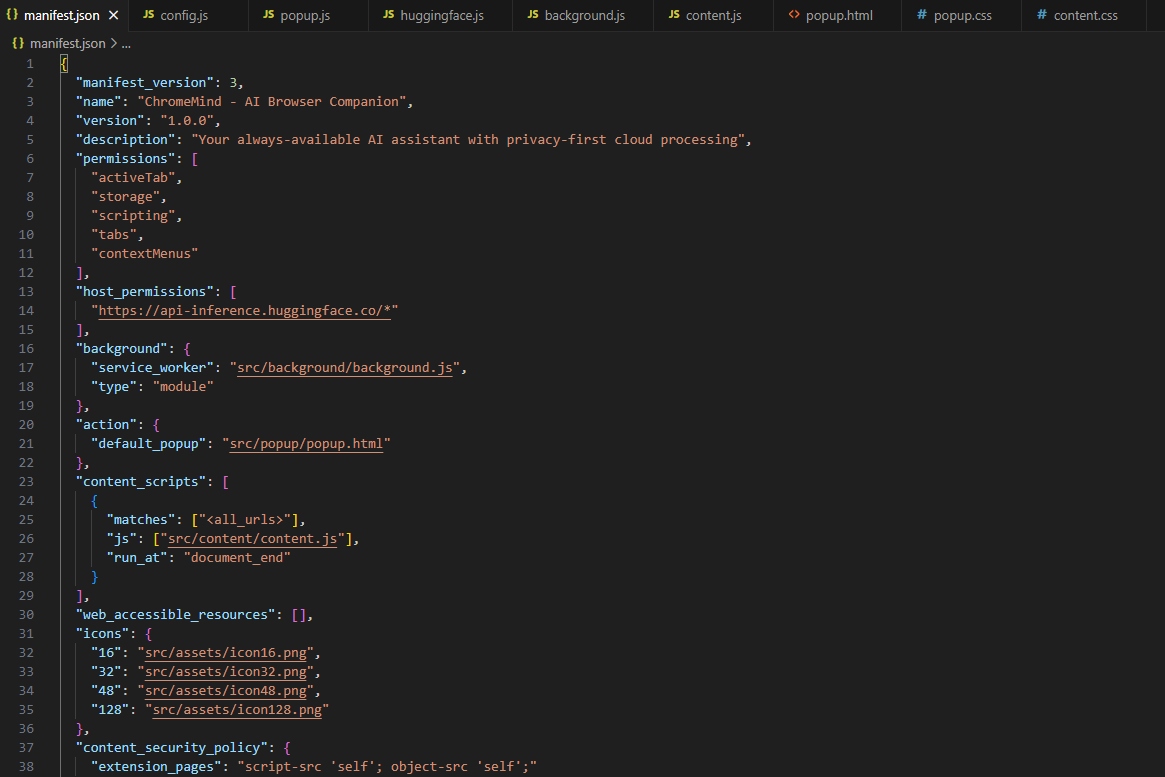This screenshot has height=777, width=1165.
Task: Select the content.js tab
Action: (x=713, y=15)
